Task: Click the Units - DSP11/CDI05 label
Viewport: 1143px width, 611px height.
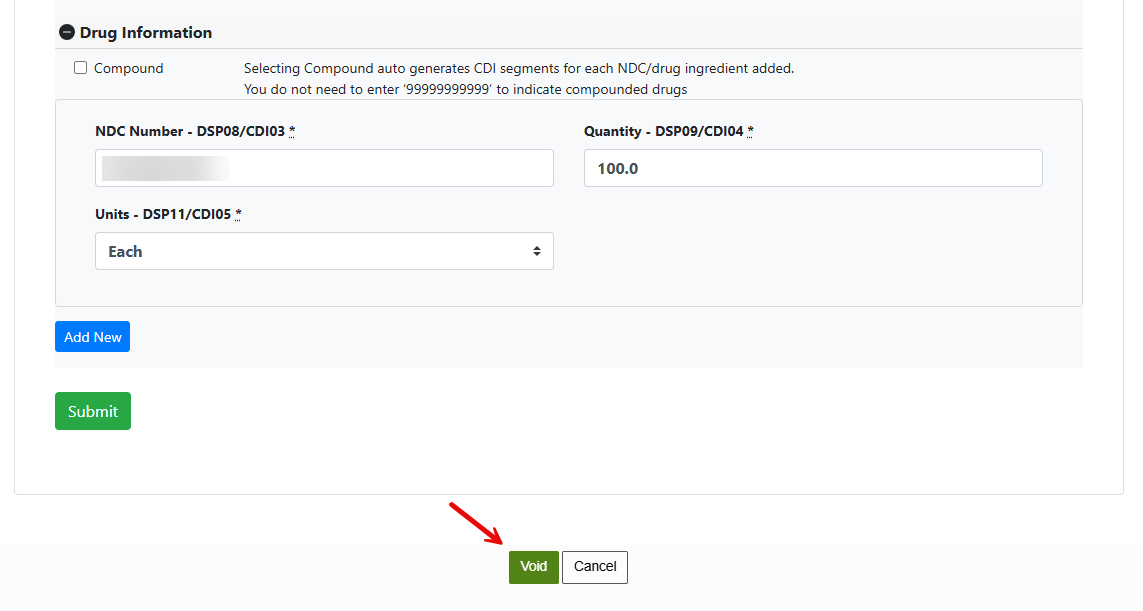Action: click(x=163, y=214)
